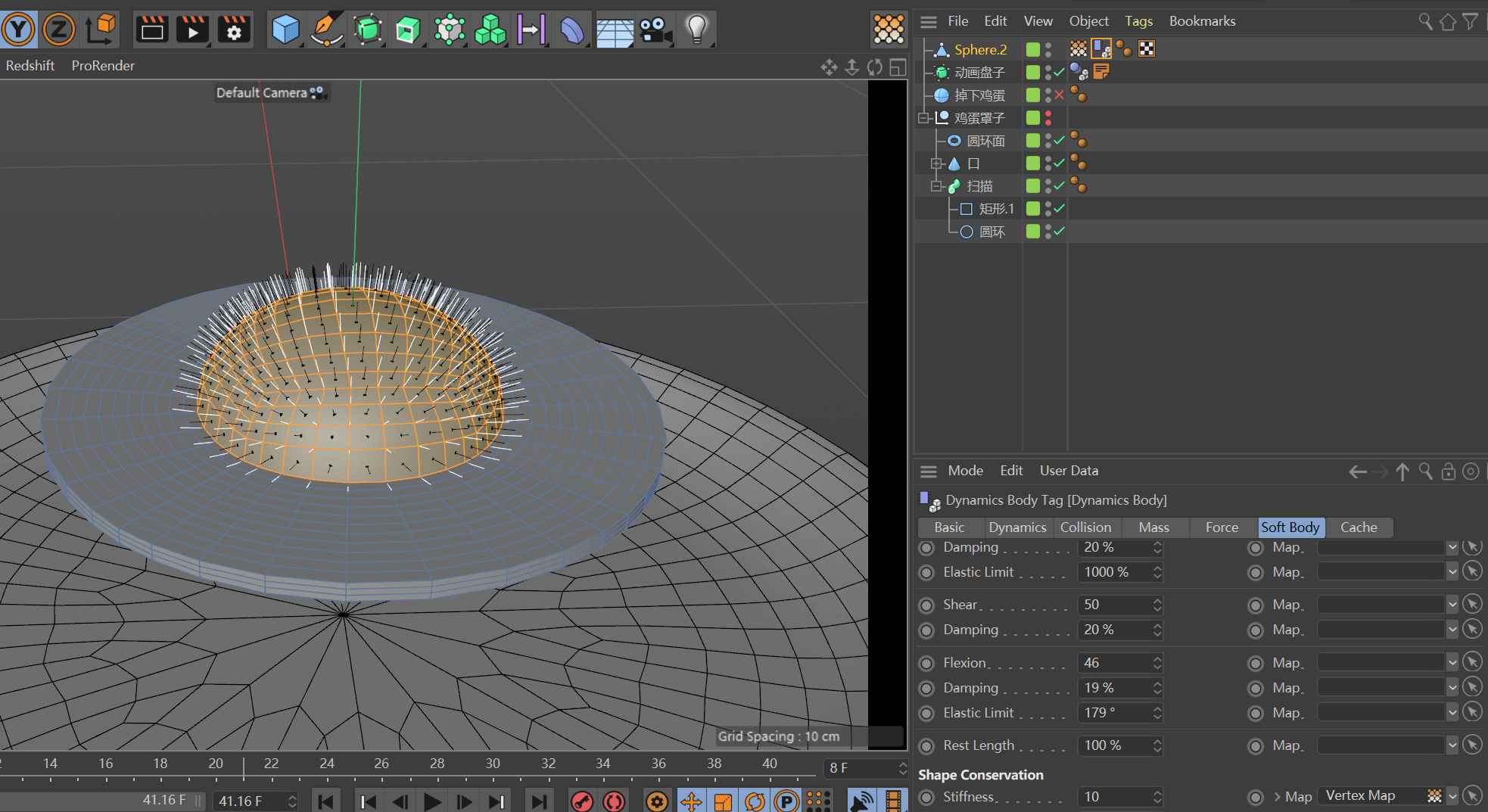
Task: Jump to the animation start
Action: [326, 801]
